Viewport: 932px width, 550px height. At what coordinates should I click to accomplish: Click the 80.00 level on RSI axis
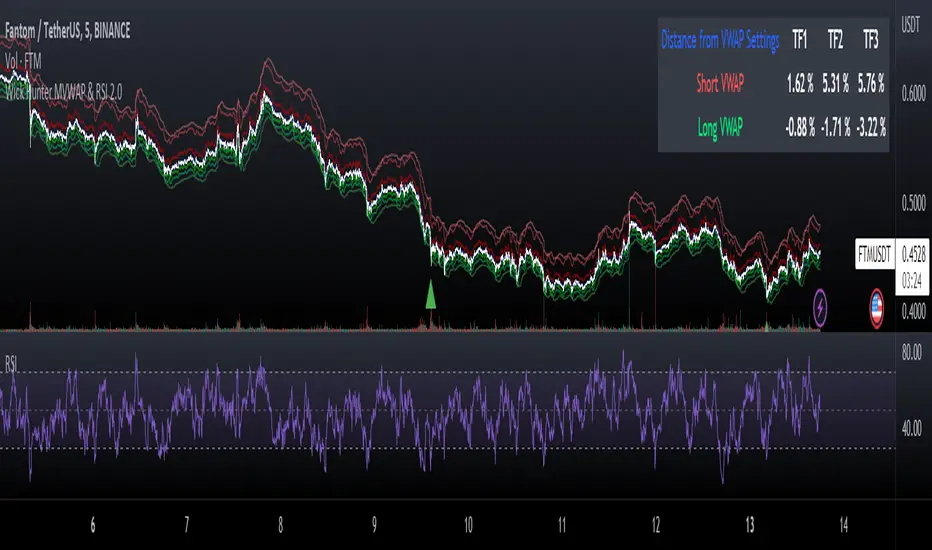pos(911,352)
